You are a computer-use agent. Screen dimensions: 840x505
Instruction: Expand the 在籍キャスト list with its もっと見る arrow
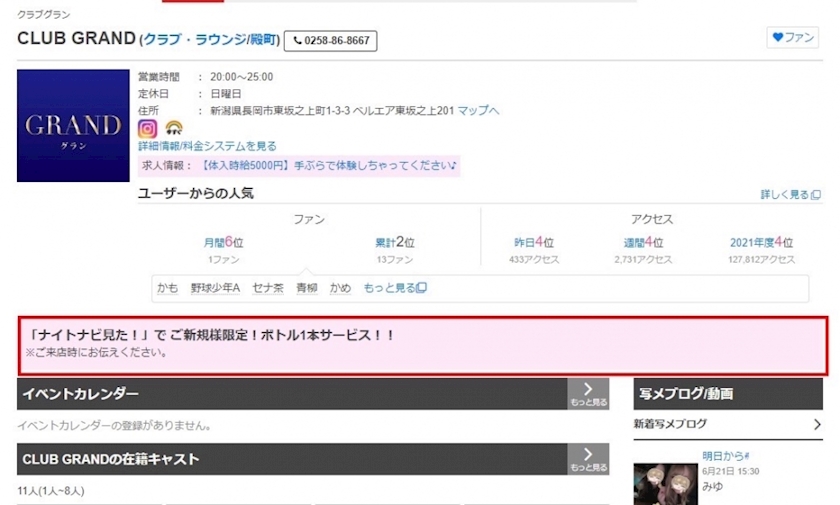[x=588, y=459]
